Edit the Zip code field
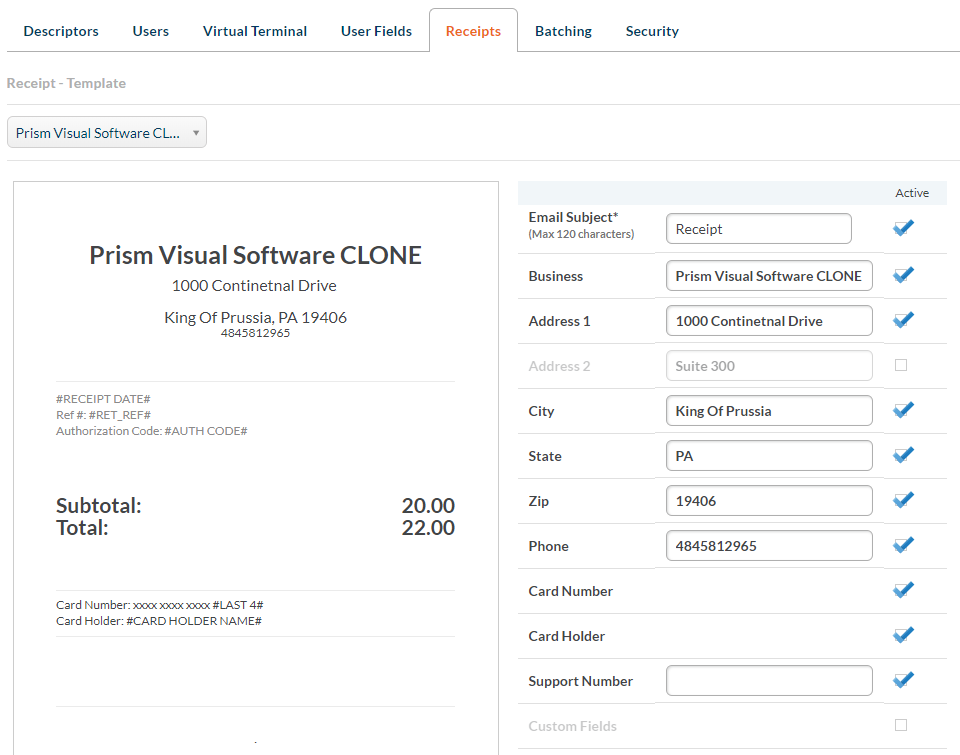 [769, 501]
